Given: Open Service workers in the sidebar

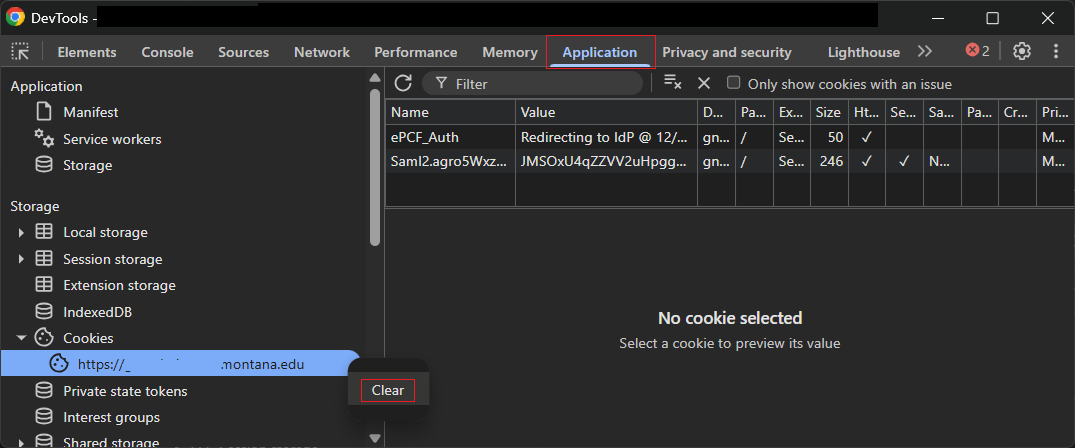Looking at the screenshot, I should pyautogui.click(x=112, y=139).
